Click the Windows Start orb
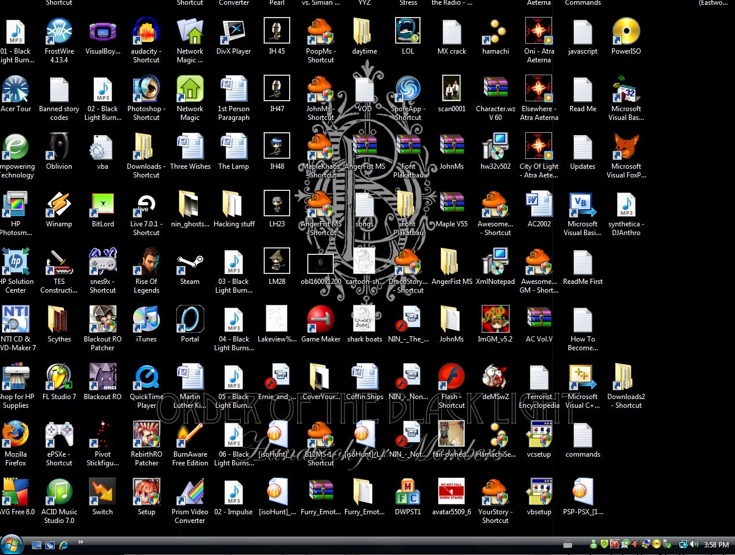This screenshot has height=555, width=735. coord(11,545)
